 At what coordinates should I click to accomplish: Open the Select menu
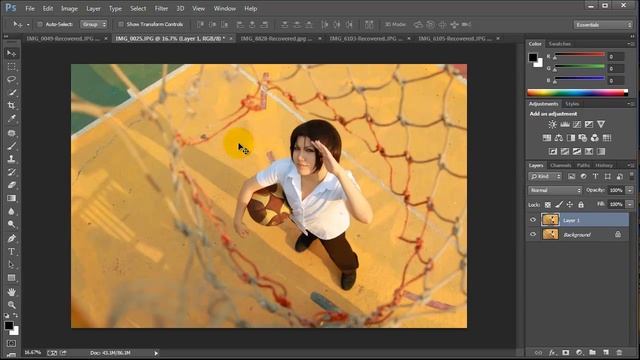[138, 8]
